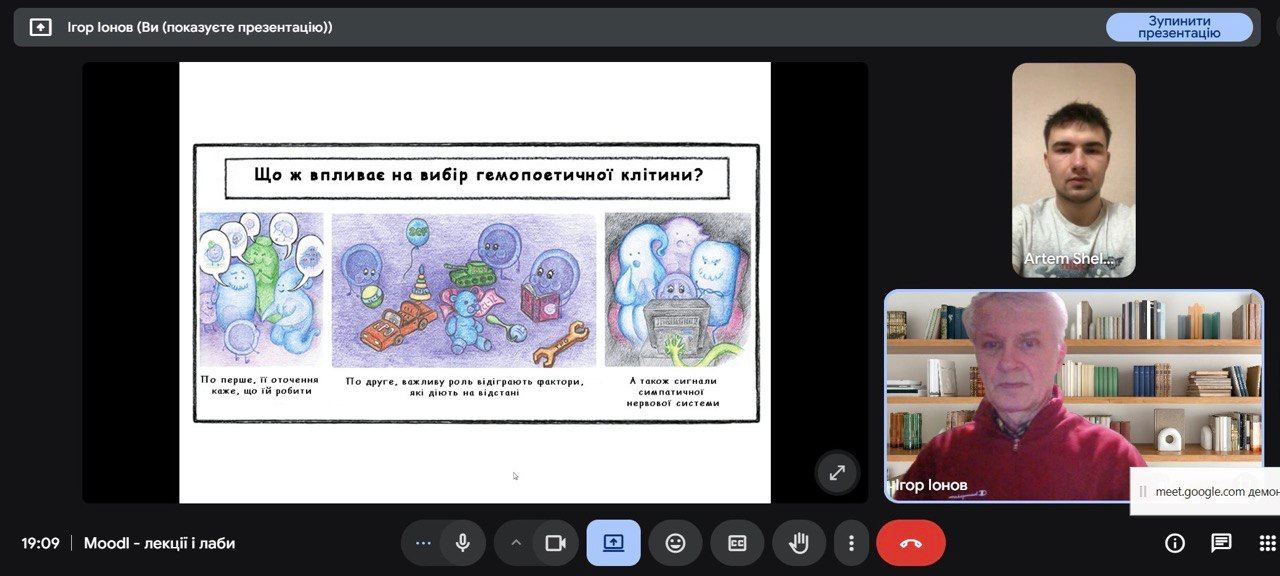
Task: Click Зупинити презентацію button
Action: tap(1179, 27)
